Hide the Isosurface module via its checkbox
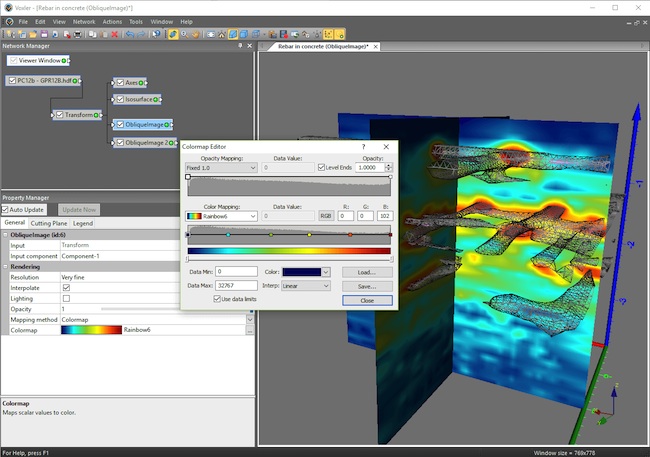The height and width of the screenshot is (457, 650). pos(120,99)
